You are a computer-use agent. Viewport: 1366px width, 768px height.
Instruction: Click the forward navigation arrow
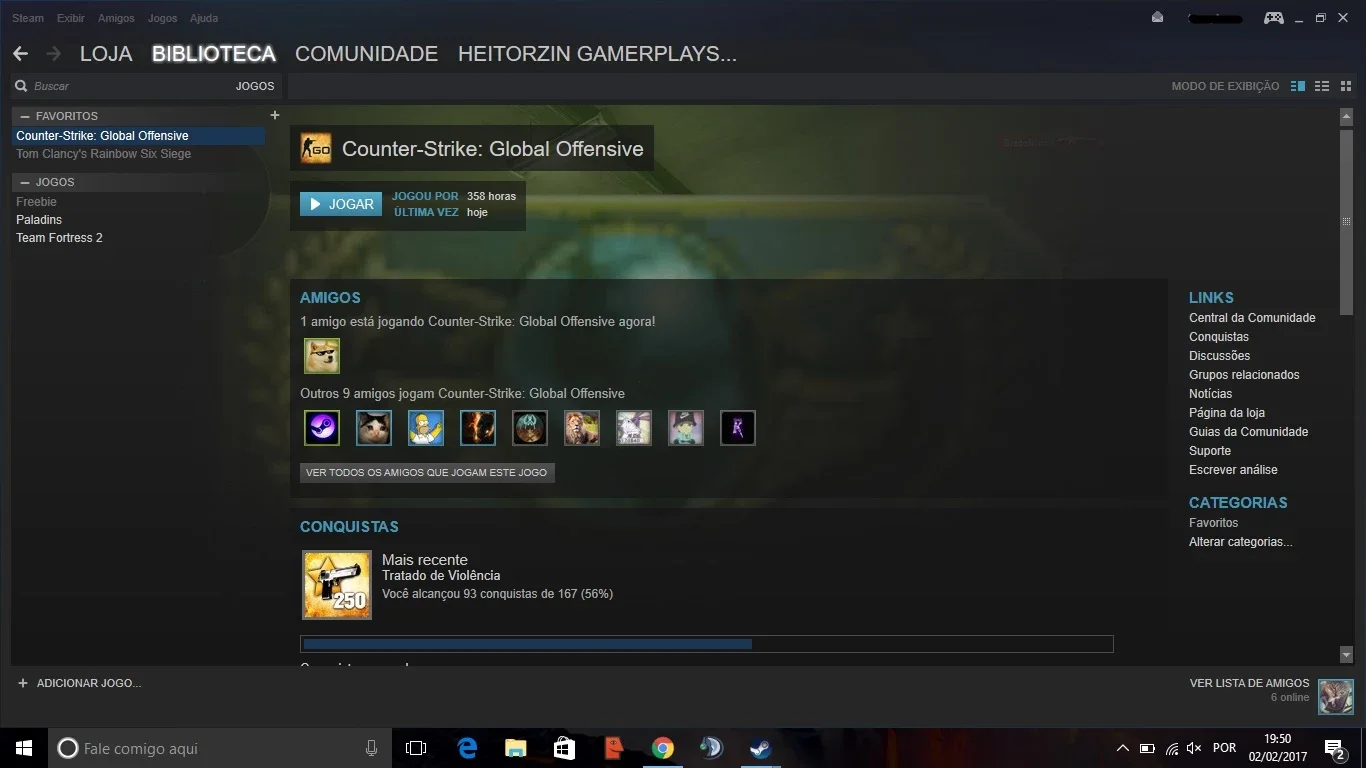click(x=54, y=54)
